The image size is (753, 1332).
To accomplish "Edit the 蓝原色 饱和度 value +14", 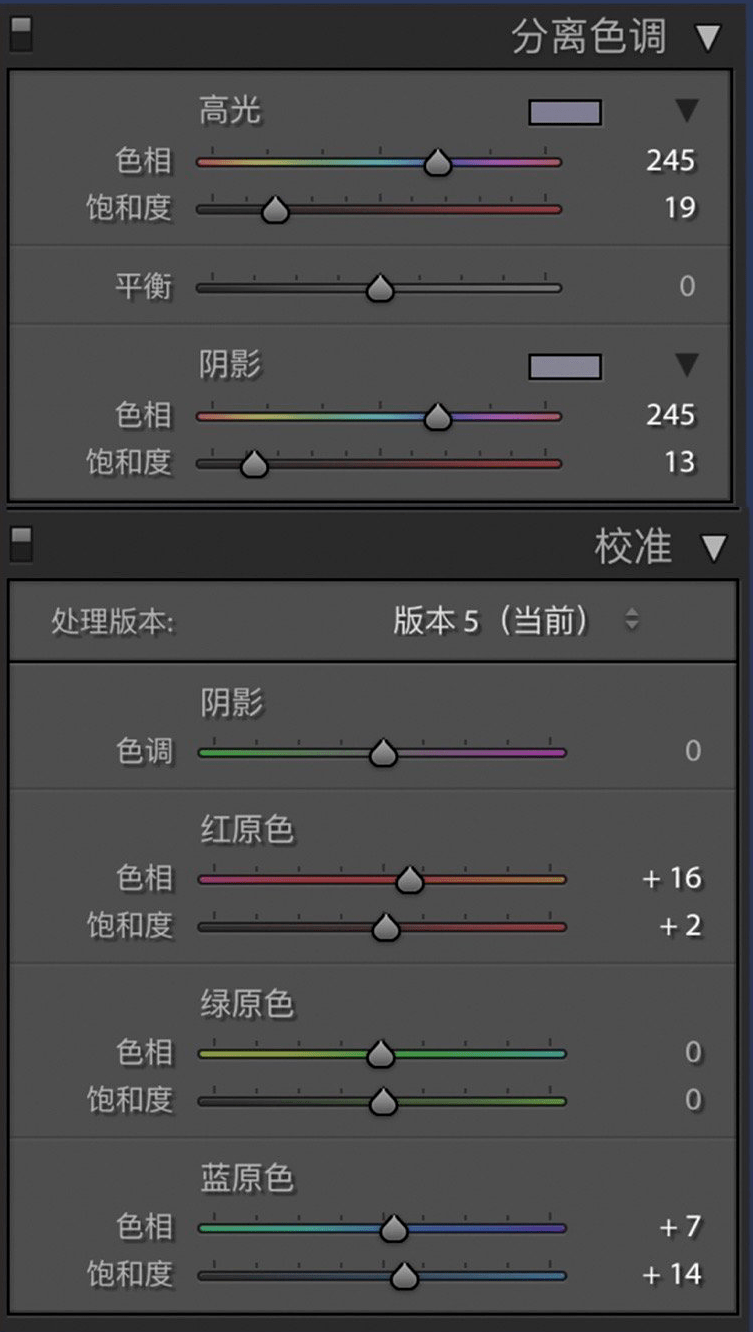I will [x=672, y=1274].
